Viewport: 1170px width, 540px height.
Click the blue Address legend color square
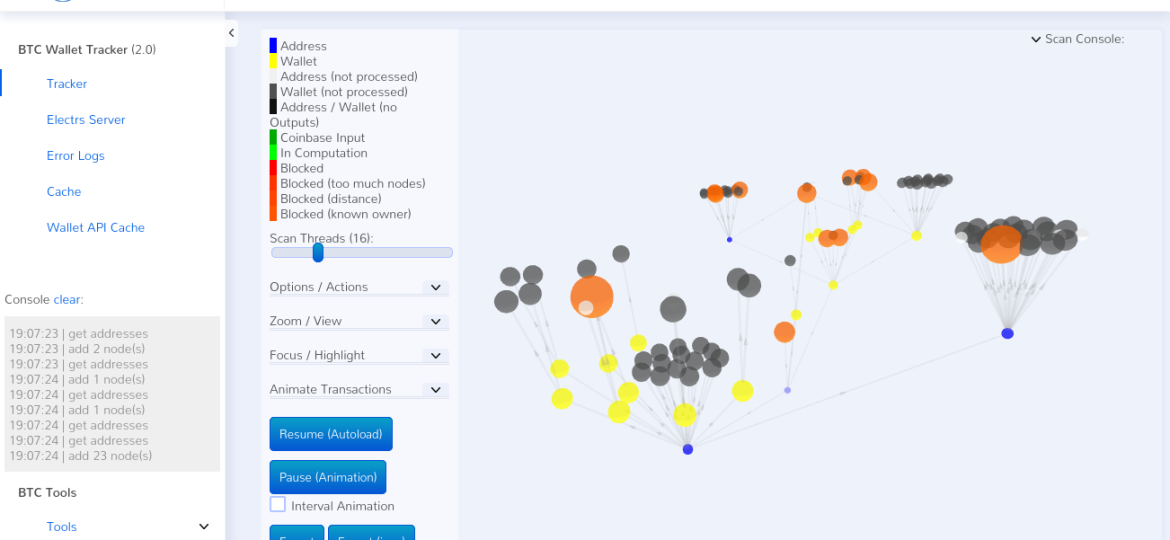click(x=273, y=45)
